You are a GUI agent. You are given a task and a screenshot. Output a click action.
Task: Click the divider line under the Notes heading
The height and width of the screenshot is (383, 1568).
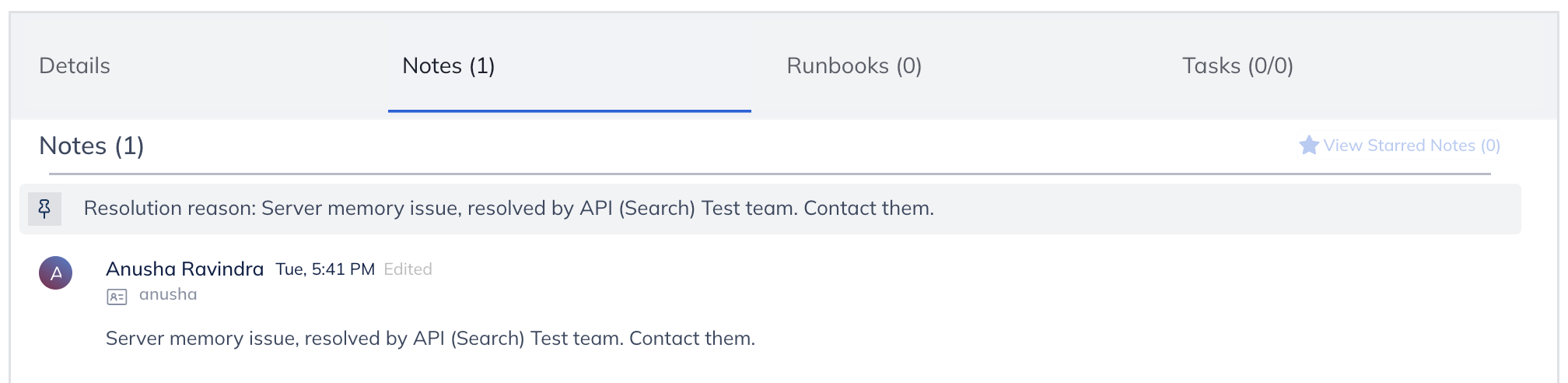[770, 174]
